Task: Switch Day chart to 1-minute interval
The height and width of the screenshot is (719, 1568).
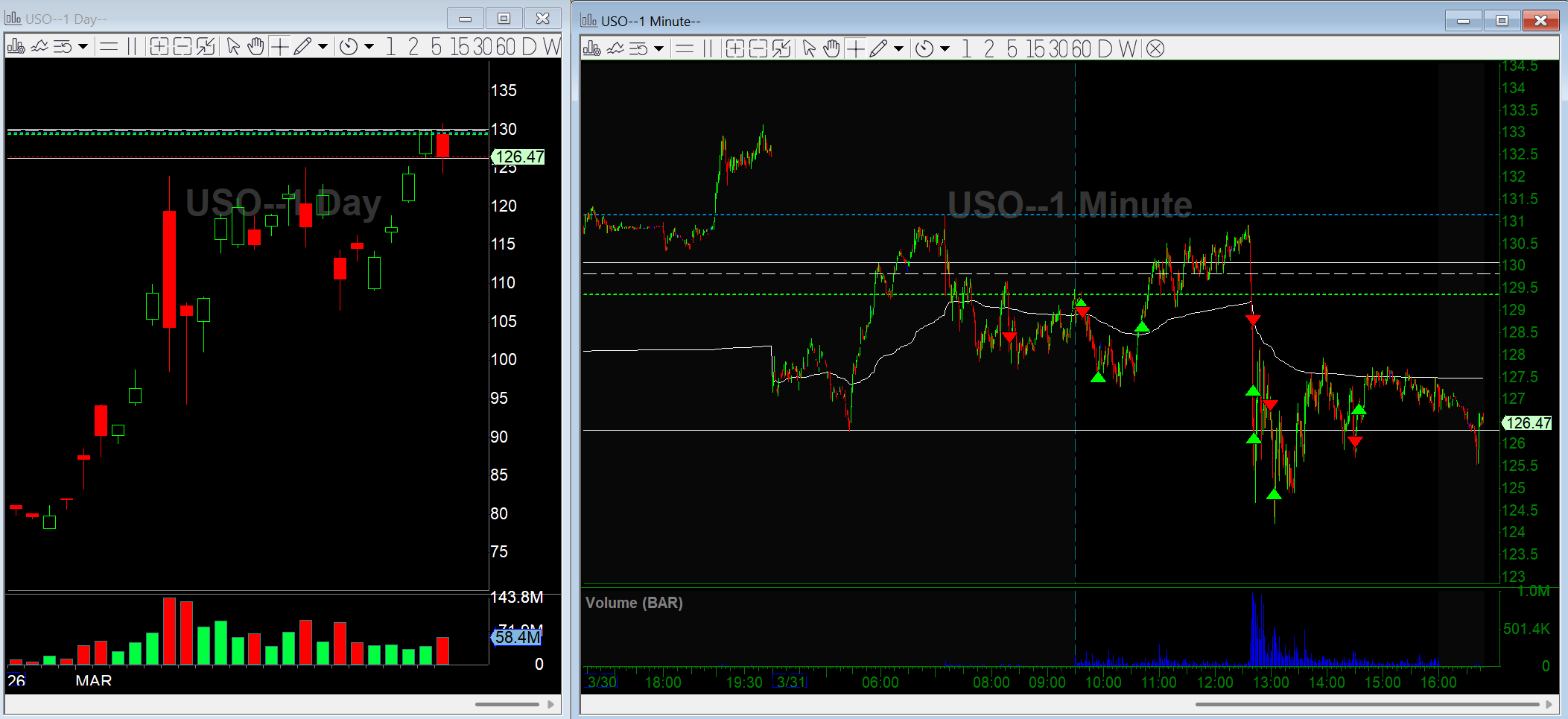Action: tap(390, 47)
